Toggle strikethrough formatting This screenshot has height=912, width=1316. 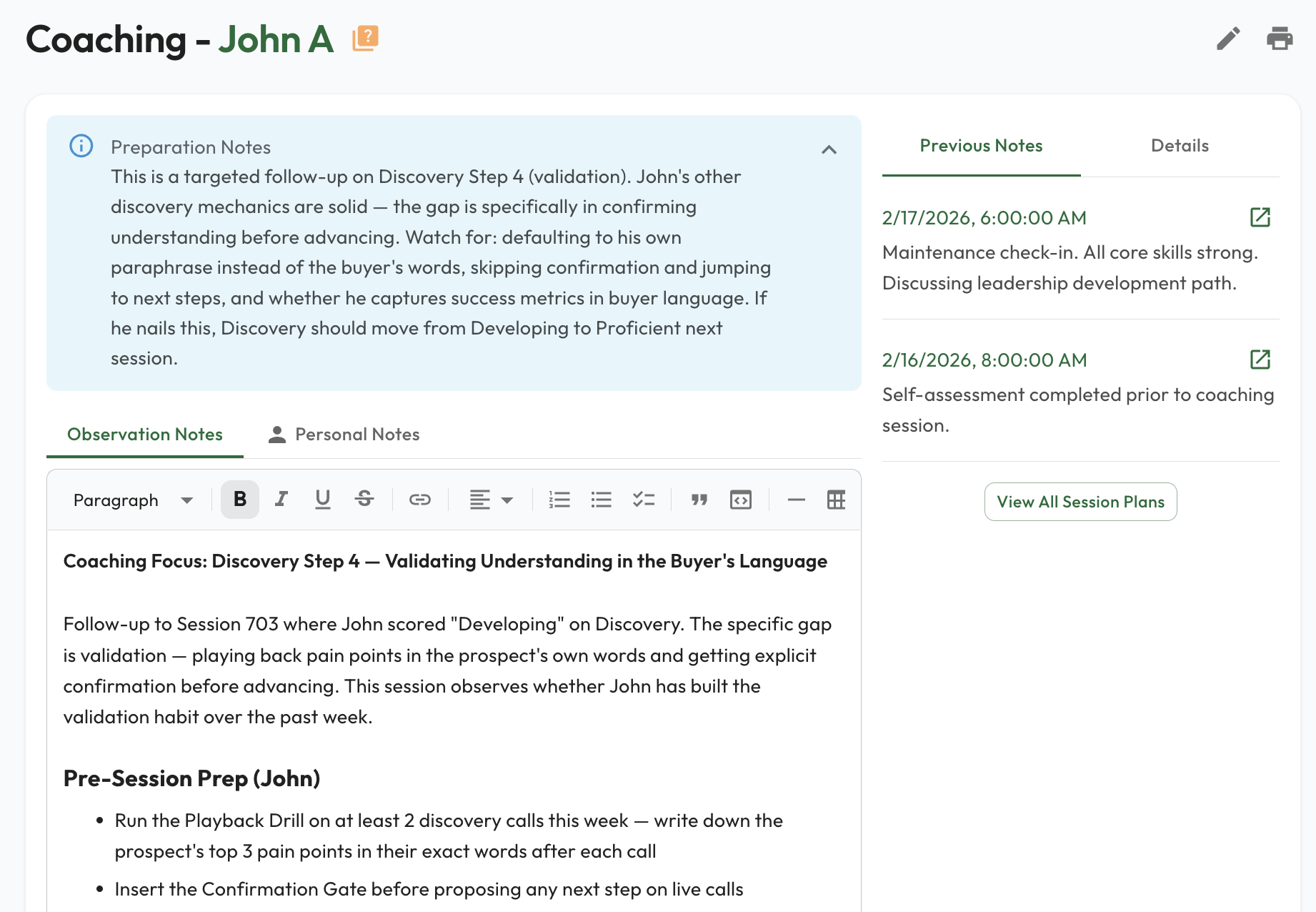(364, 500)
